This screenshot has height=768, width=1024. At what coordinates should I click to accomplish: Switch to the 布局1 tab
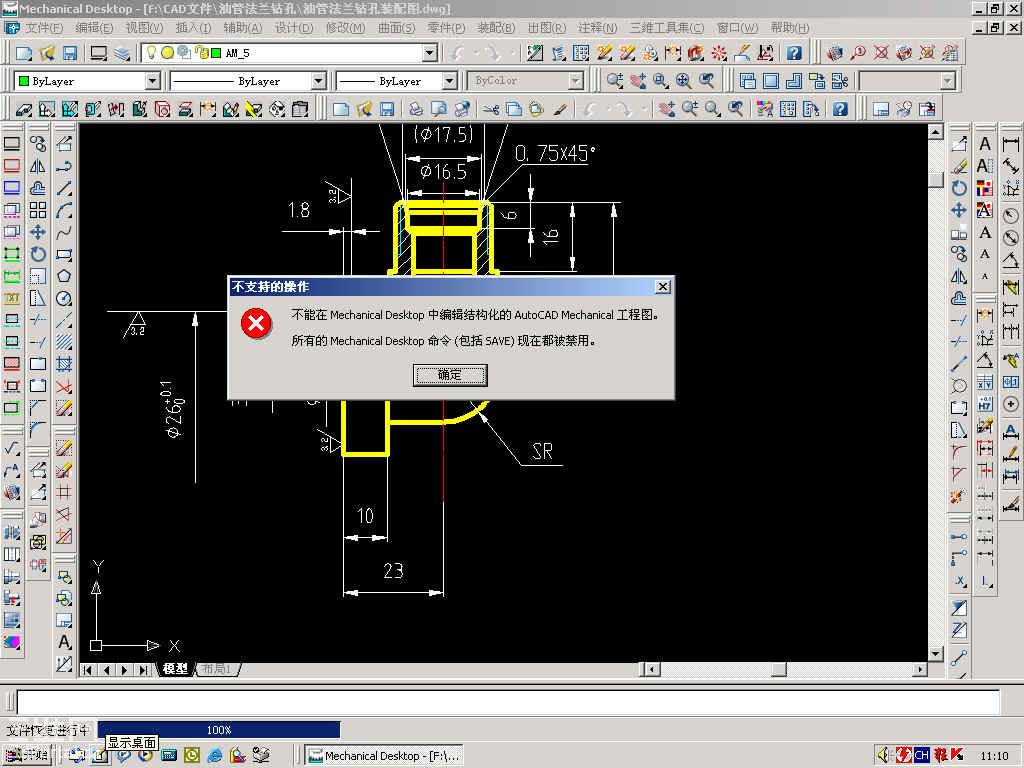pos(217,669)
